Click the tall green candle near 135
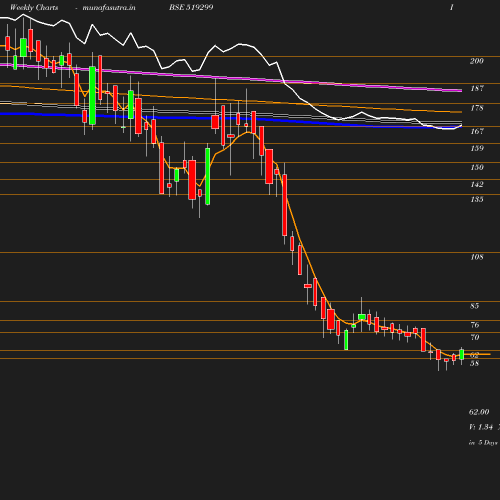 (208, 176)
